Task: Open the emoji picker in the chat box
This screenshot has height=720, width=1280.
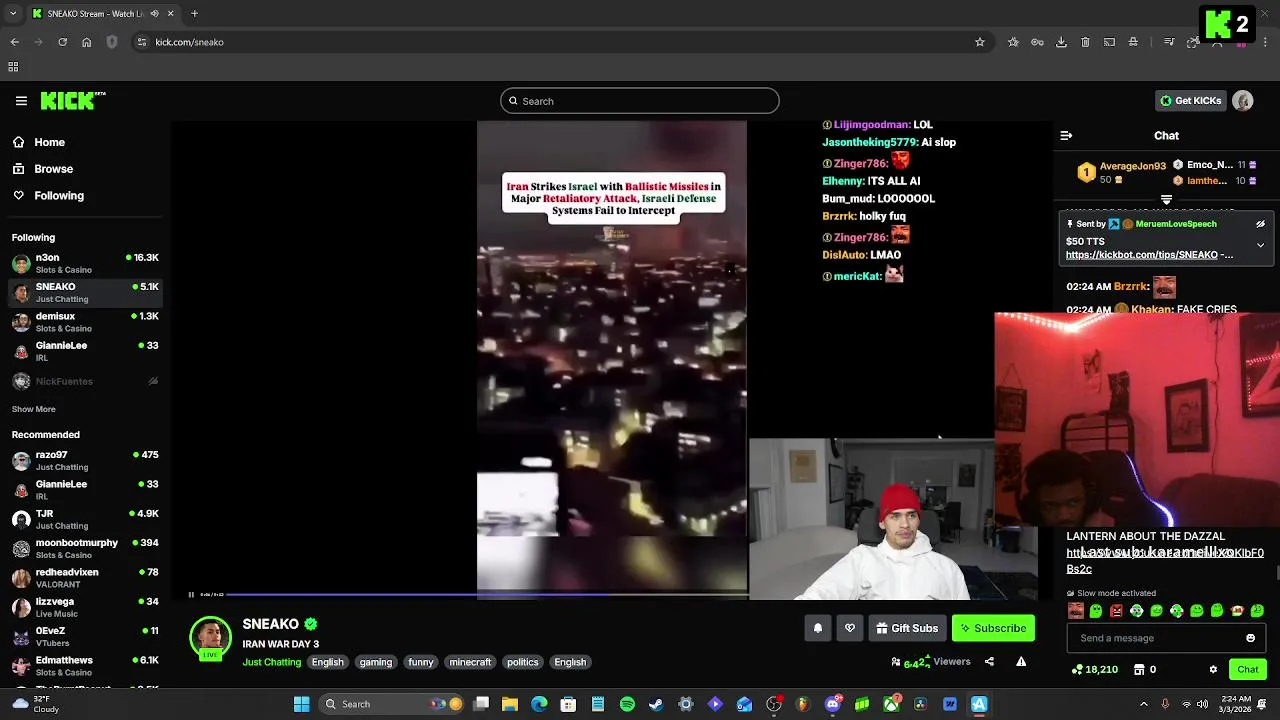Action: (x=1250, y=638)
